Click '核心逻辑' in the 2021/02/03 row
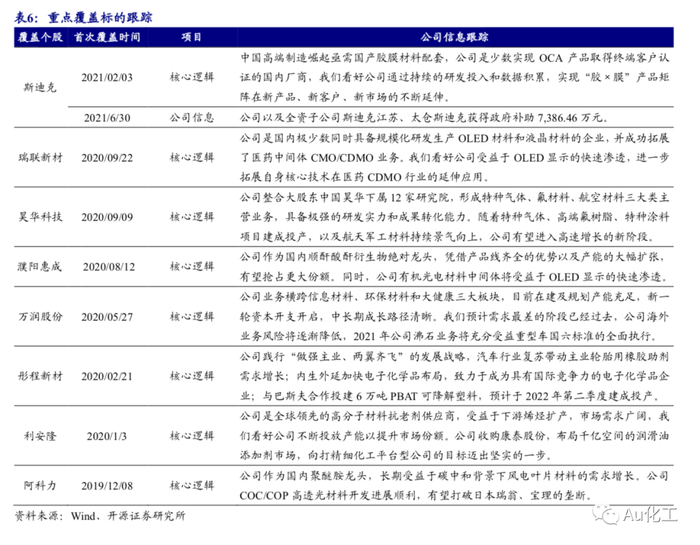The width and height of the screenshot is (700, 545). (x=192, y=77)
